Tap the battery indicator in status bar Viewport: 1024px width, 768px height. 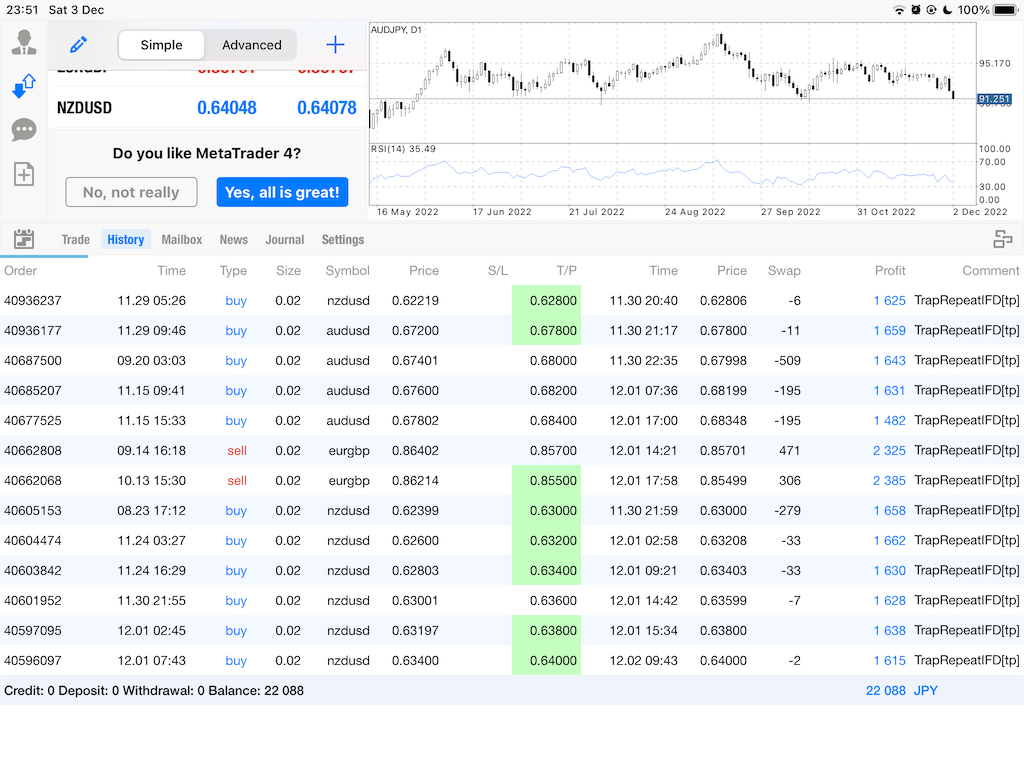1006,10
